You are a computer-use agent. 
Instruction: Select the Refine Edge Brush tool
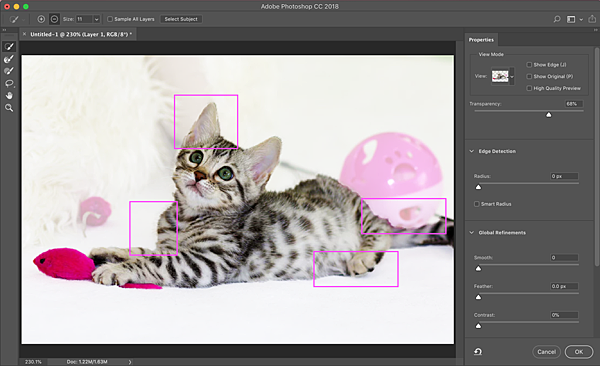coord(9,59)
